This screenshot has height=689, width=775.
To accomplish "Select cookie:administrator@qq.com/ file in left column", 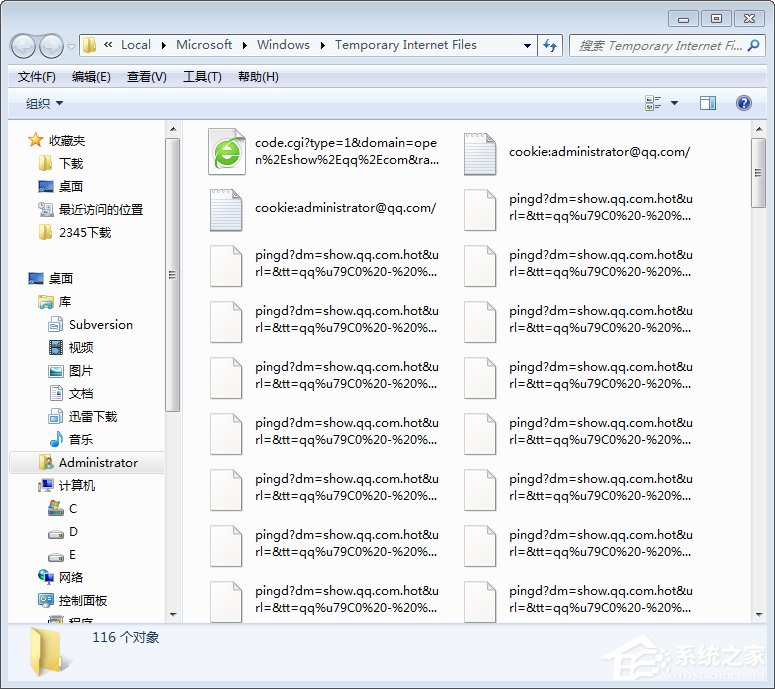I will click(x=323, y=210).
